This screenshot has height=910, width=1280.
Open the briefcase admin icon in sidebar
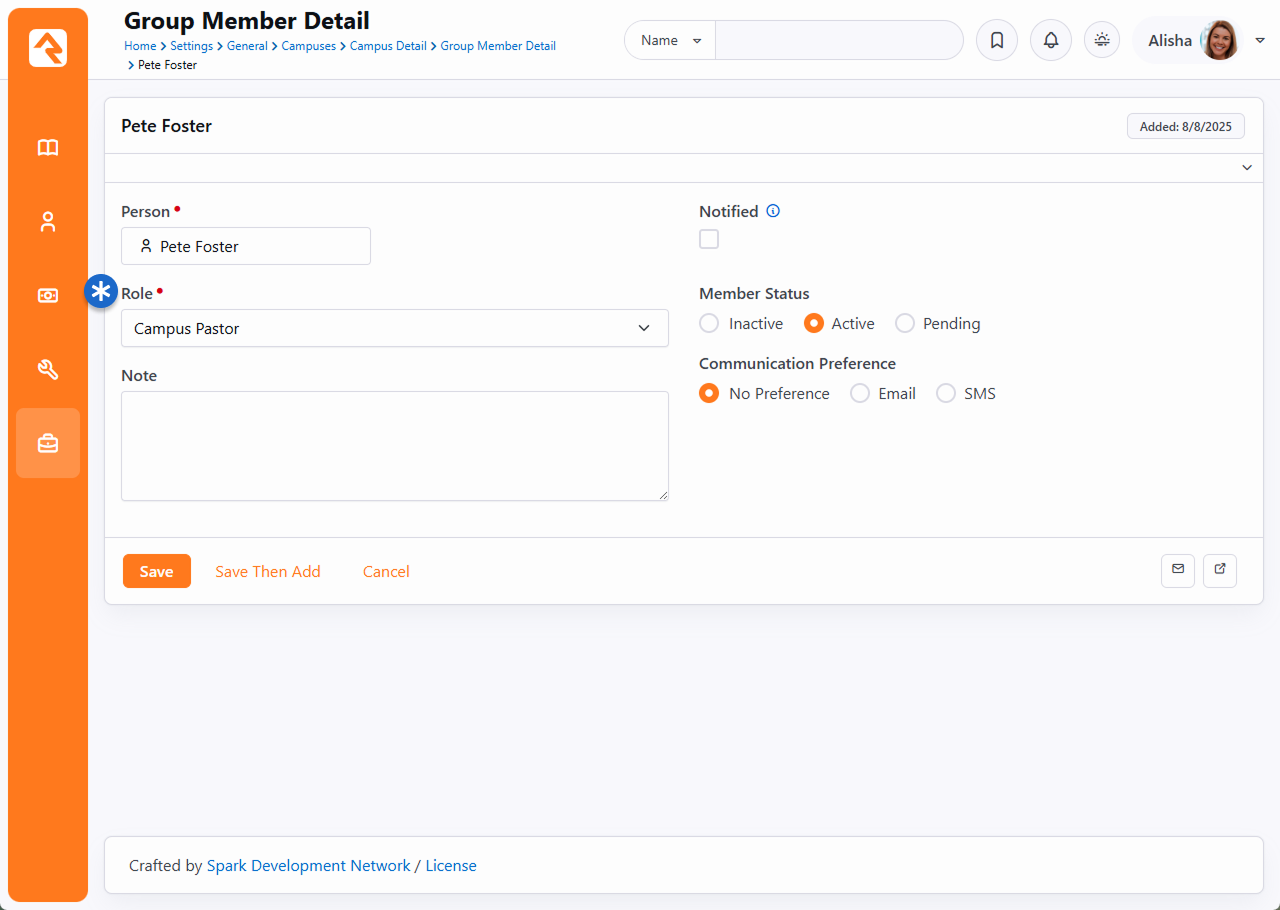point(48,443)
